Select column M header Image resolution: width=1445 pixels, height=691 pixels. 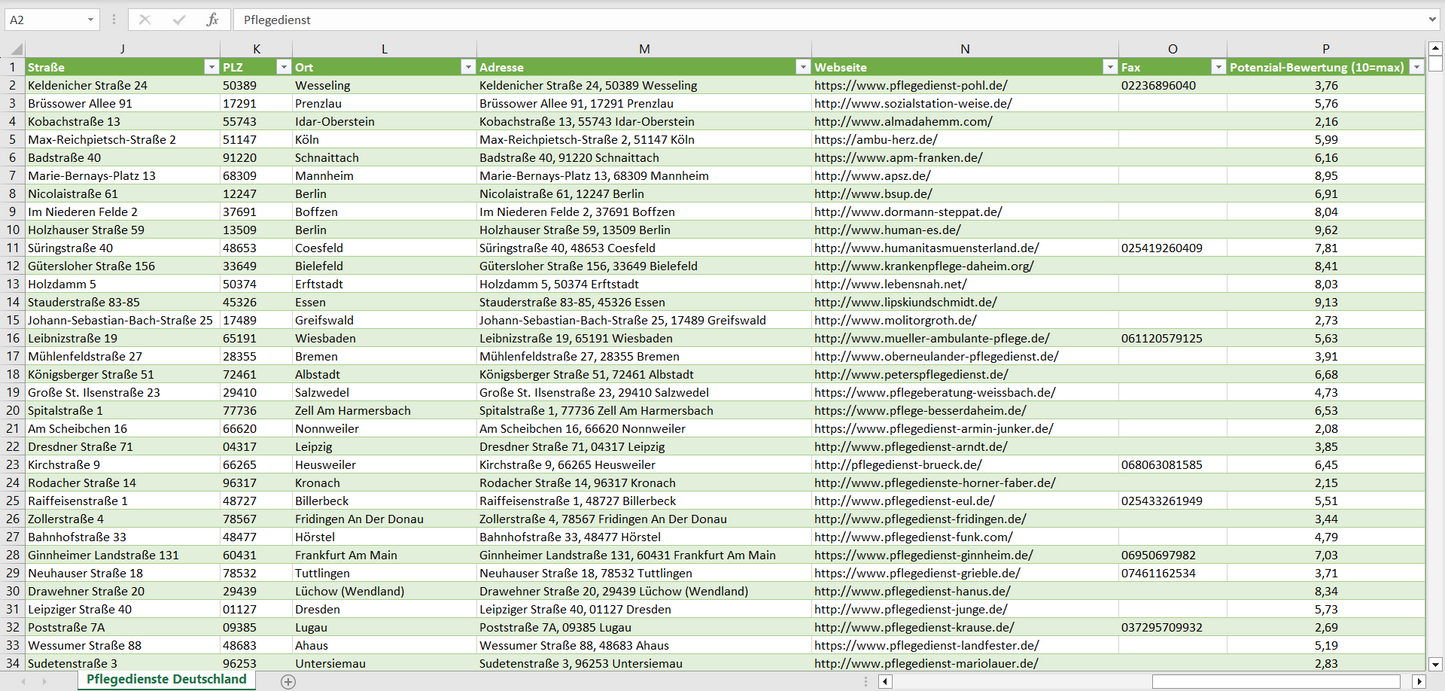pyautogui.click(x=644, y=49)
